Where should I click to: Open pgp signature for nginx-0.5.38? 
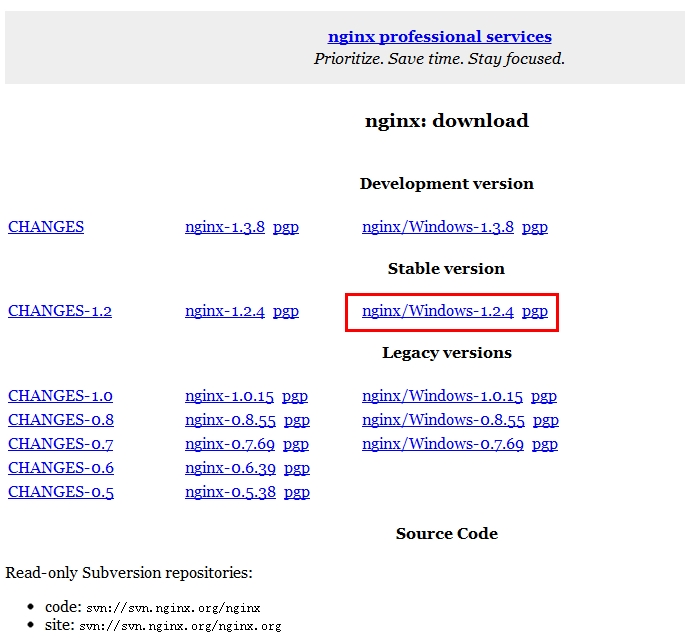tap(297, 493)
